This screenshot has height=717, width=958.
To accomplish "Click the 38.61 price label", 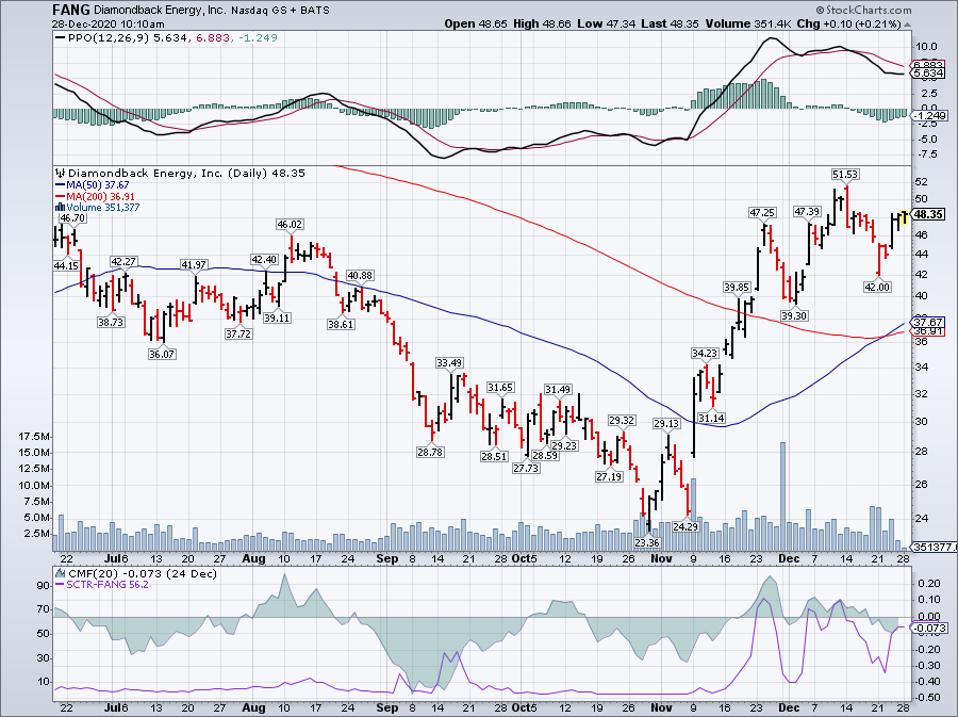I will [340, 324].
